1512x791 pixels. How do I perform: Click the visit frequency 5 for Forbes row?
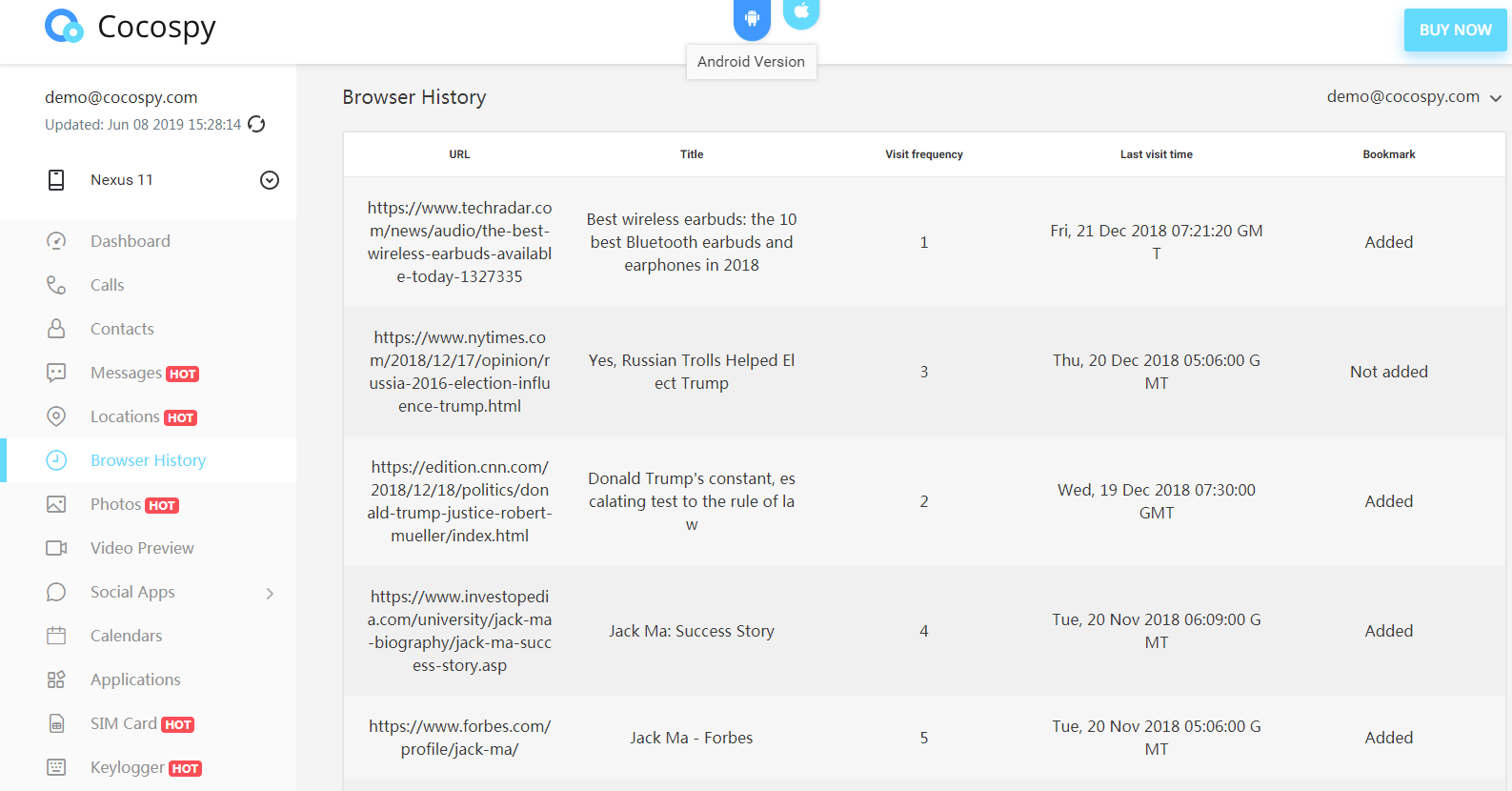(x=924, y=738)
